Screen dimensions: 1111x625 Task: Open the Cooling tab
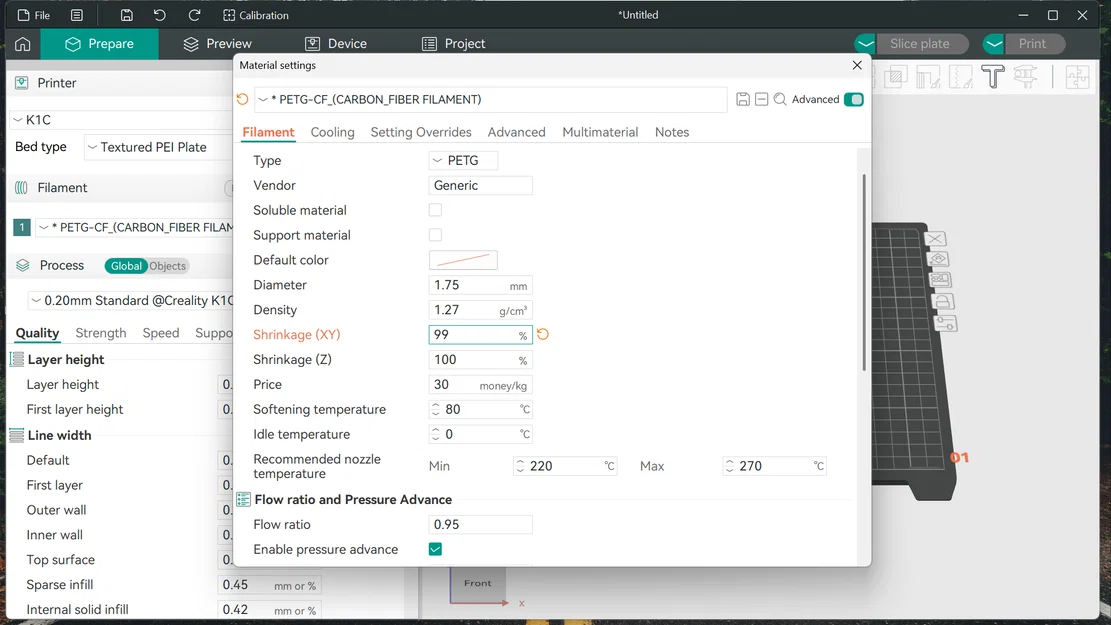[332, 133]
